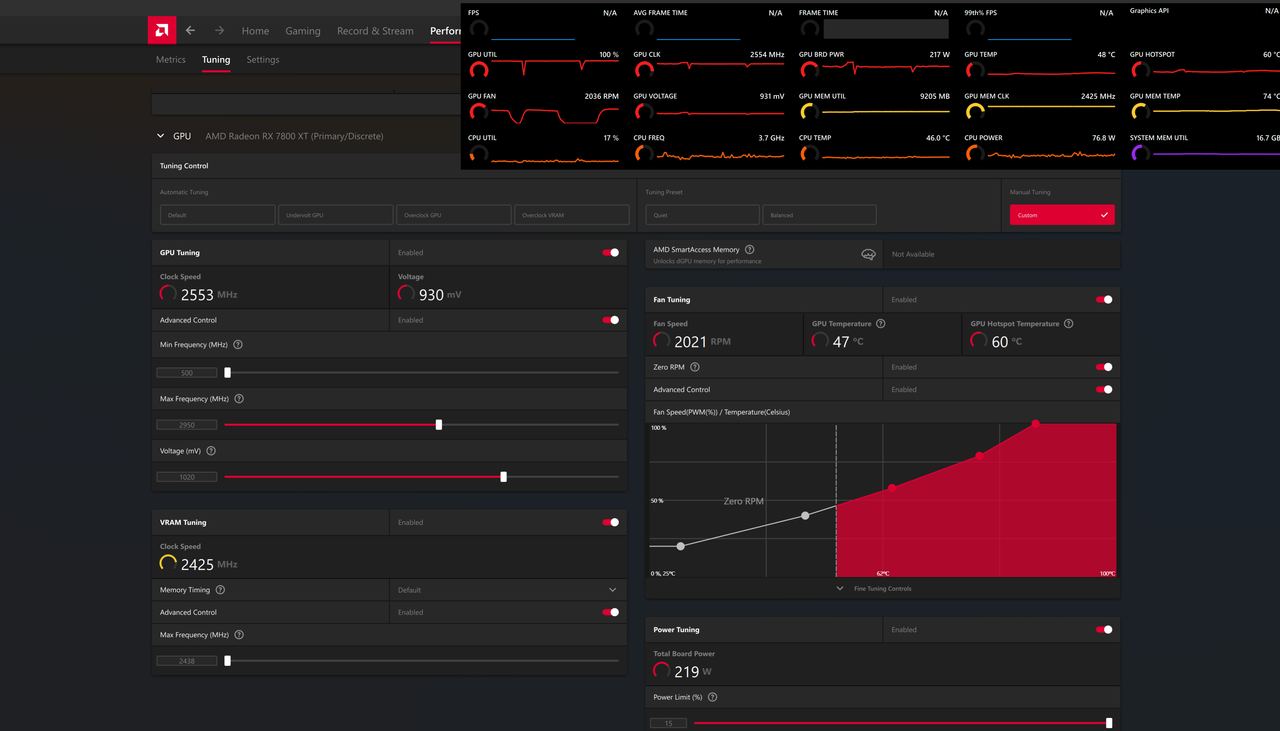1280x731 pixels.
Task: Click the GPU FAN gauge in overlay
Action: click(x=478, y=113)
